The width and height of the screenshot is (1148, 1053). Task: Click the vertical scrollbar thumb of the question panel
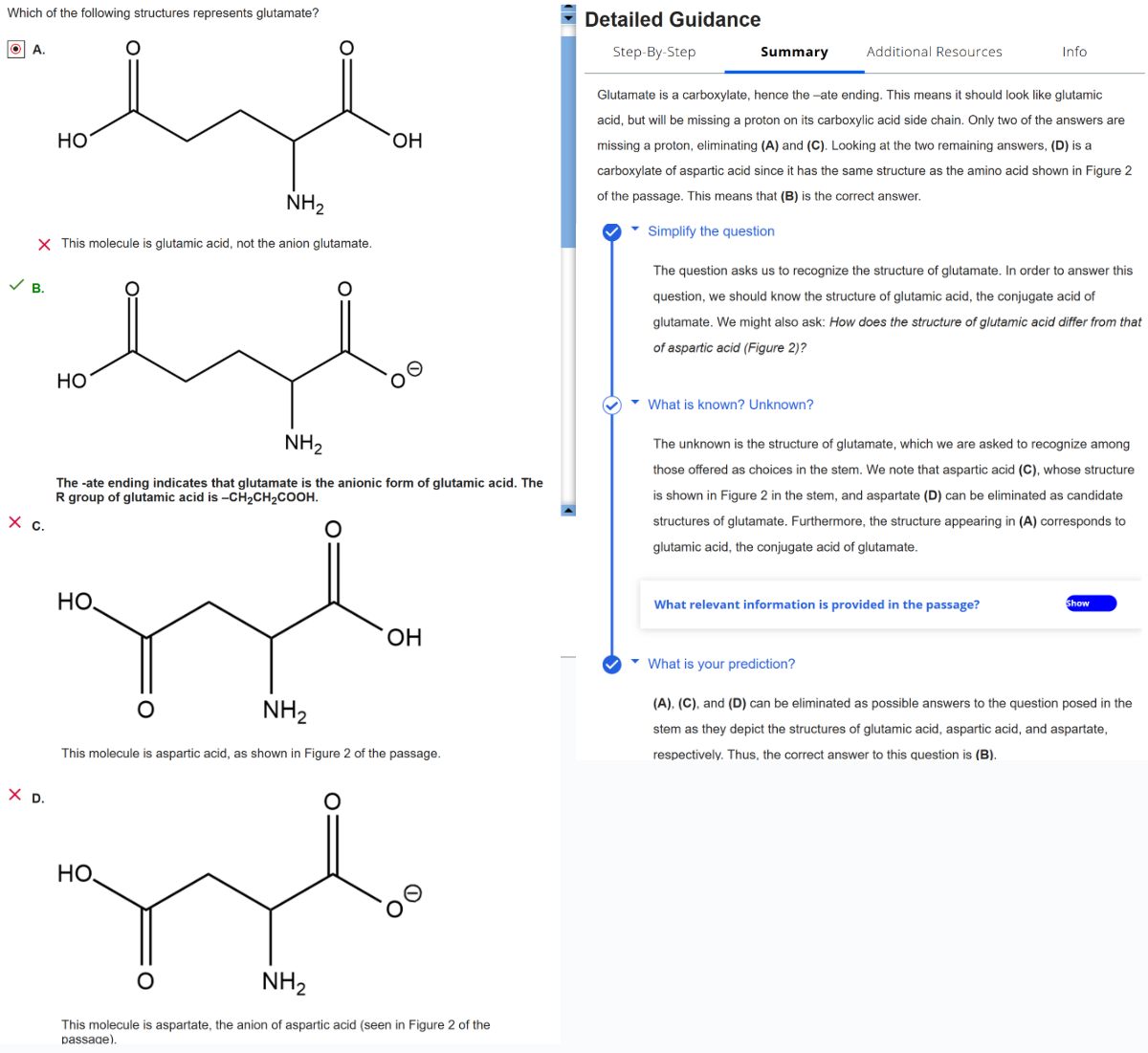pyautogui.click(x=568, y=134)
